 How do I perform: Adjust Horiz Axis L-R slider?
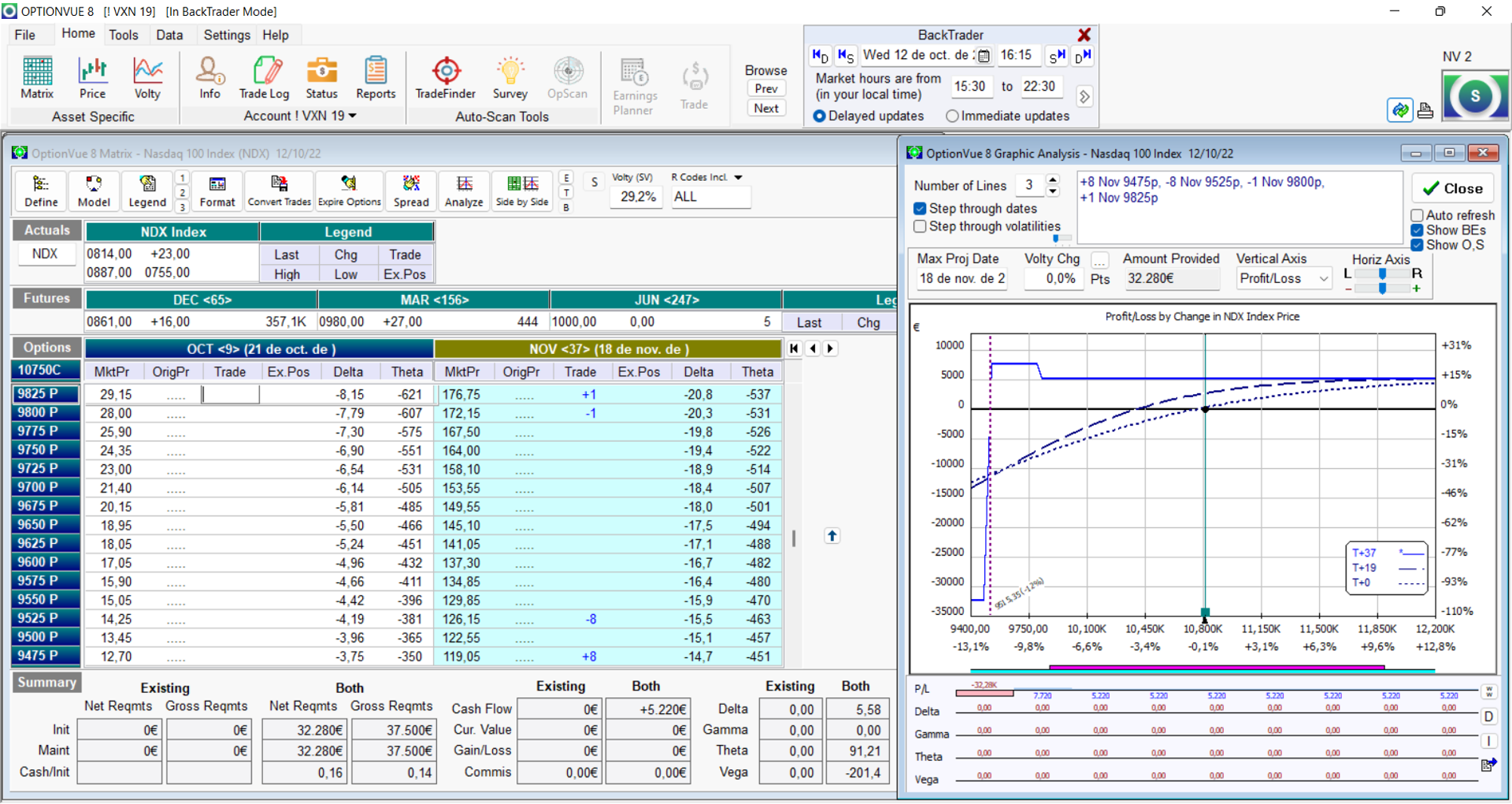point(1382,274)
